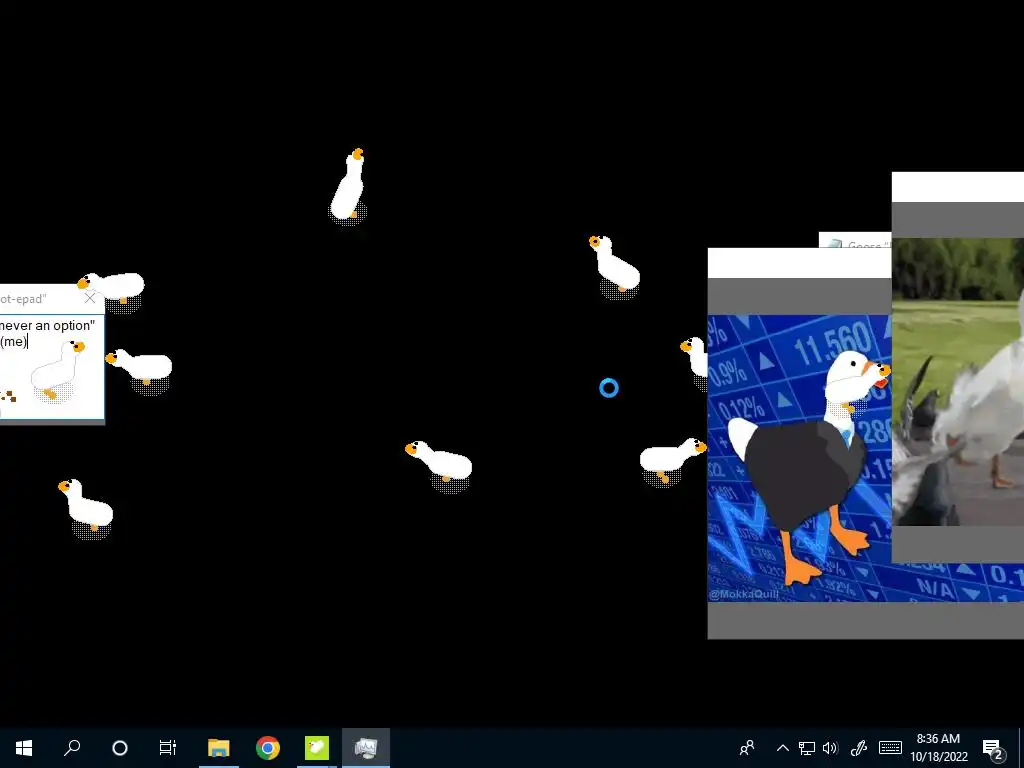
Task: Launch Google Chrome from taskbar
Action: pyautogui.click(x=268, y=748)
